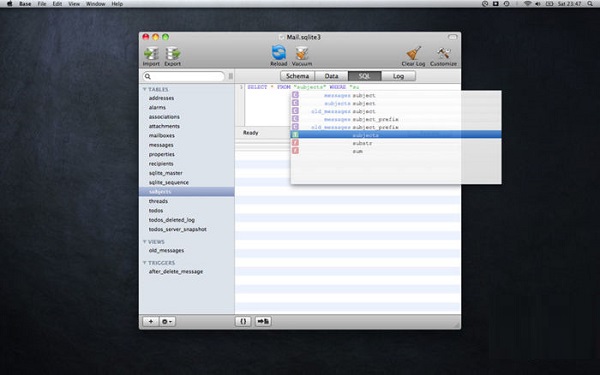The height and width of the screenshot is (375, 600).
Task: Run Vacuum from the toolbar
Action: tap(302, 54)
